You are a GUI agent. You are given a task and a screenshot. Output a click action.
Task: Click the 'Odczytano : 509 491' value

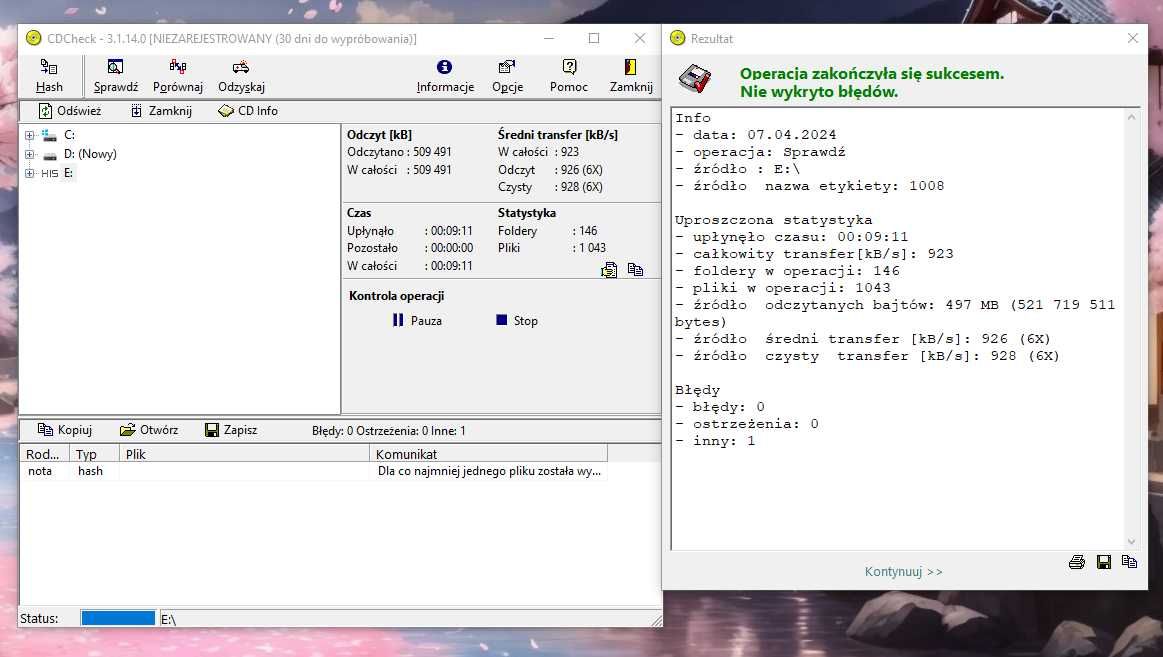(399, 152)
